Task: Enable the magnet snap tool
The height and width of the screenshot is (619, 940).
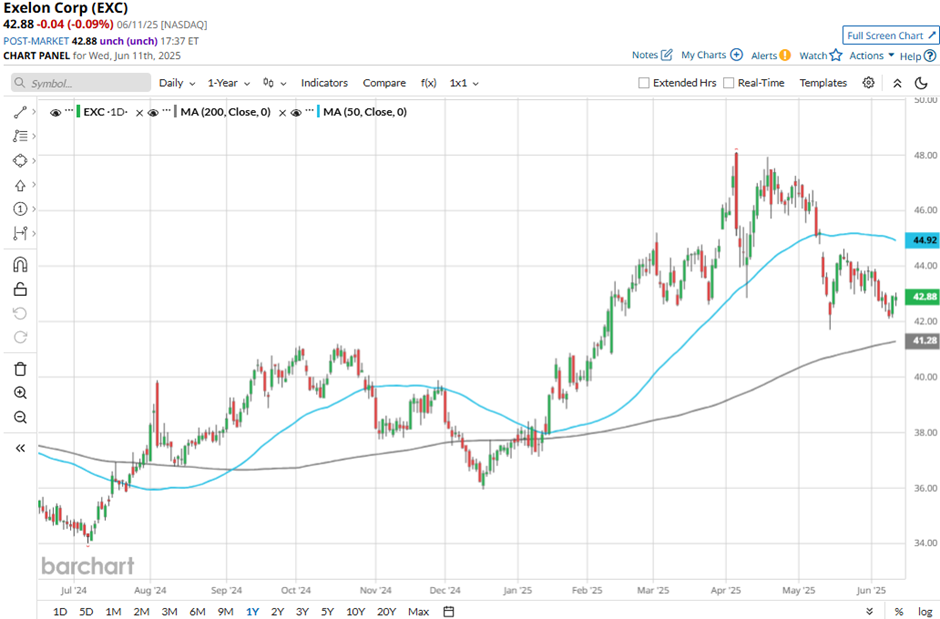Action: 19,265
